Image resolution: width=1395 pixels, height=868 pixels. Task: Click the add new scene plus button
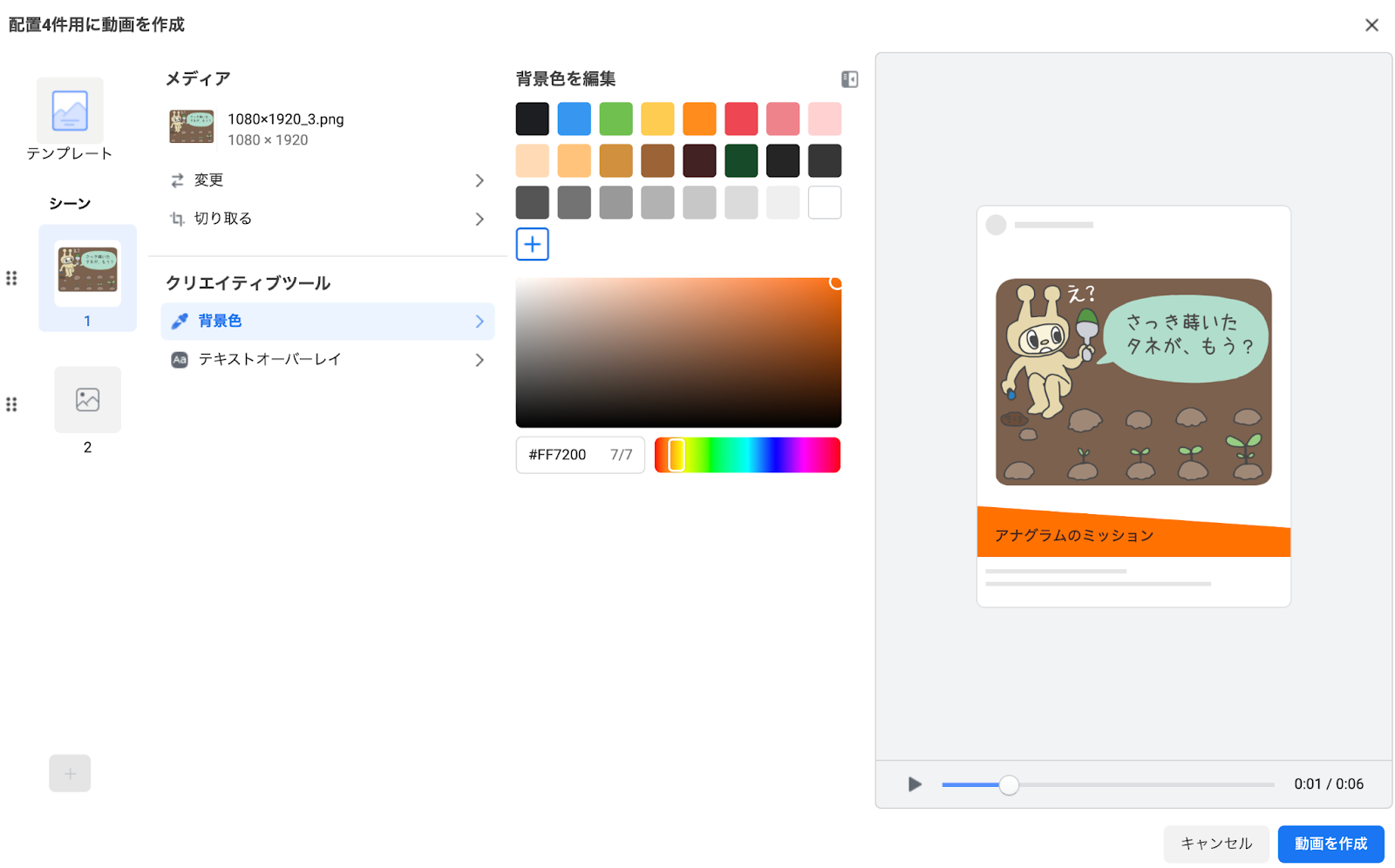tap(70, 773)
